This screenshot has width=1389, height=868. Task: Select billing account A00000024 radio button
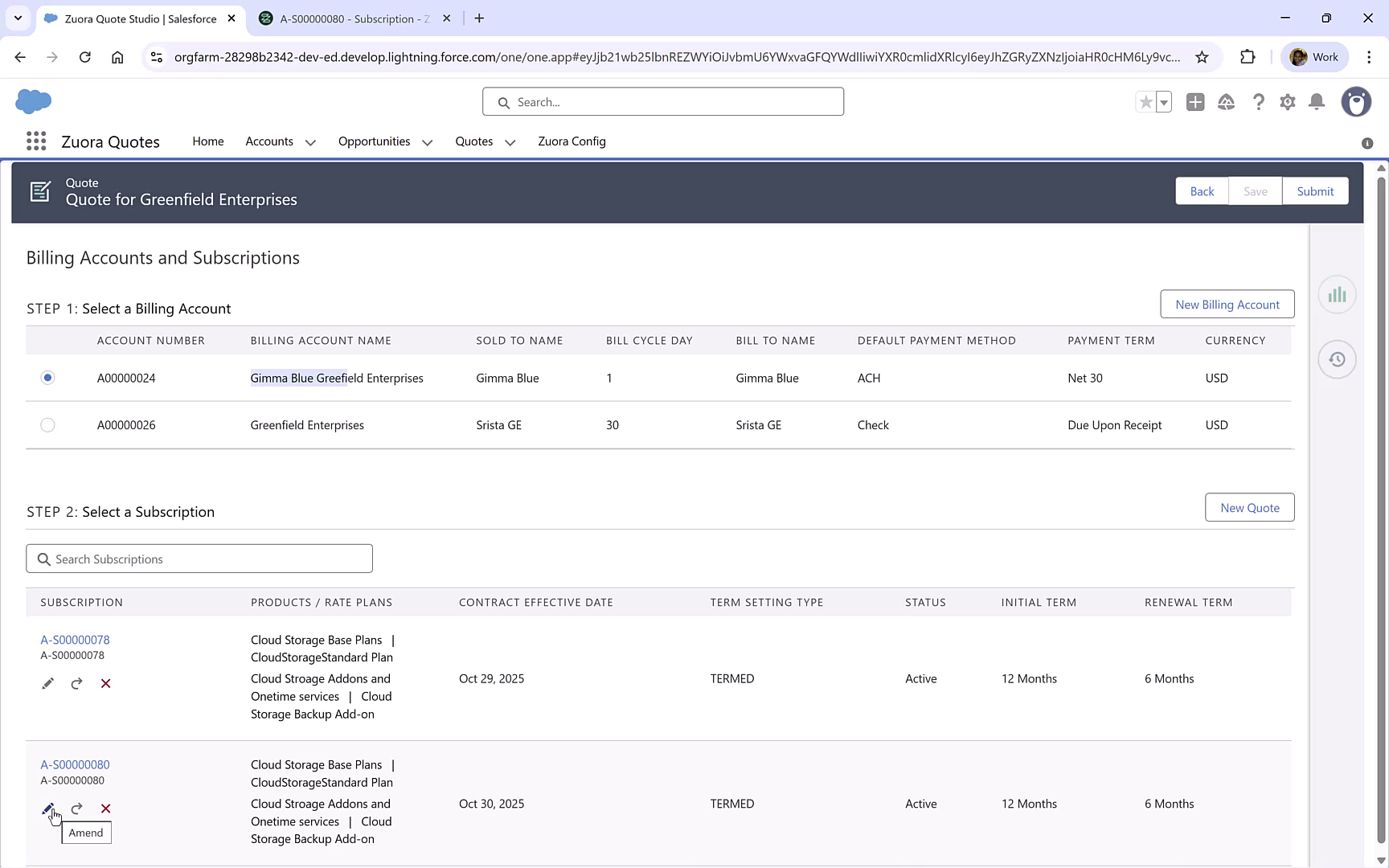click(x=47, y=378)
